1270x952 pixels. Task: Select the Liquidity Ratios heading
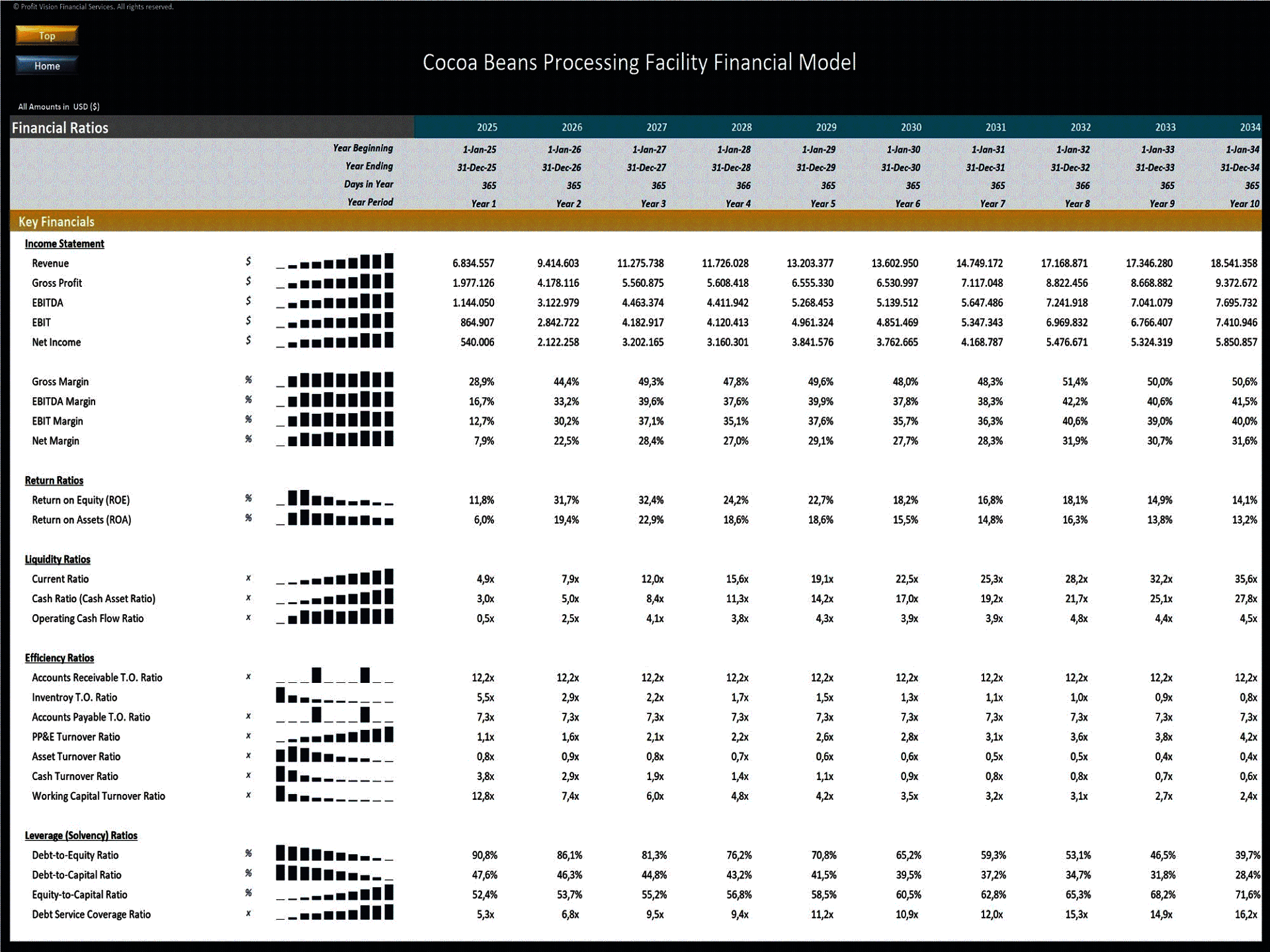(58, 559)
